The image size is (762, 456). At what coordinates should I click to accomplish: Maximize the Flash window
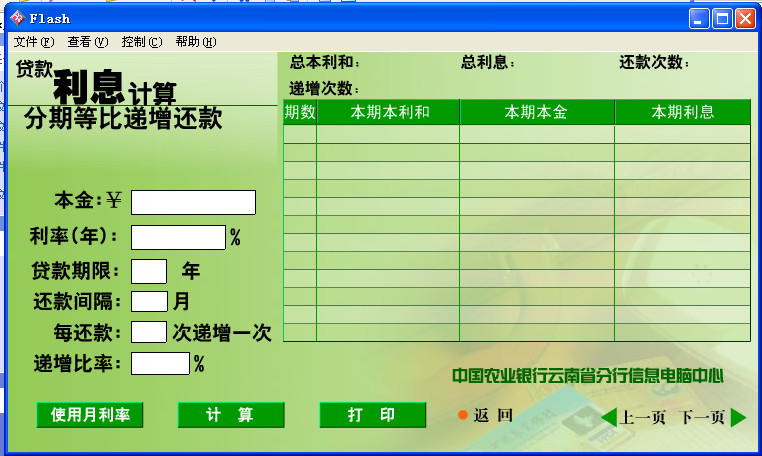pyautogui.click(x=722, y=19)
